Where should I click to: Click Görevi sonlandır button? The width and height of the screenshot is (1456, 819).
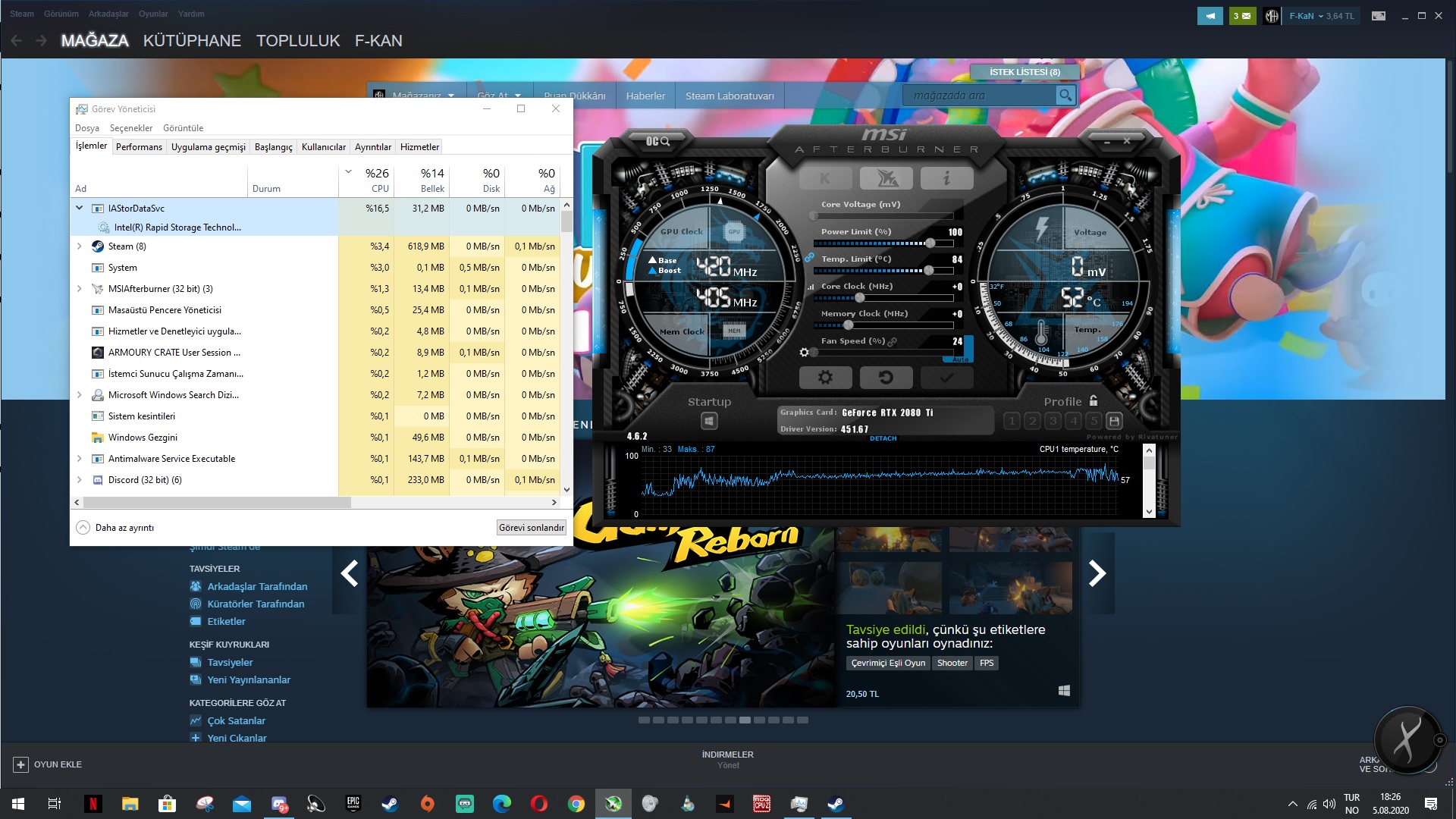click(x=532, y=528)
